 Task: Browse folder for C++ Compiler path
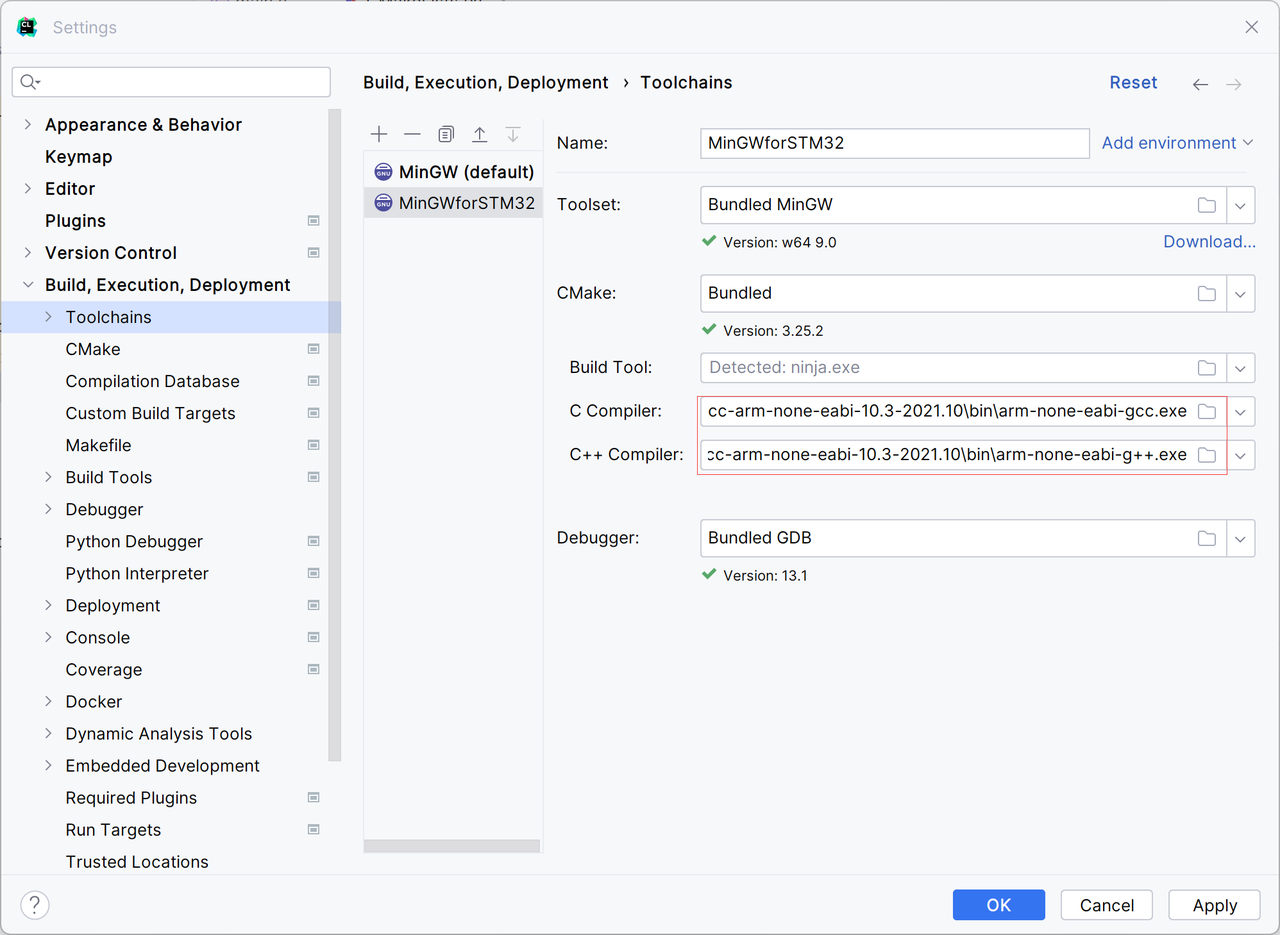pyautogui.click(x=1207, y=455)
